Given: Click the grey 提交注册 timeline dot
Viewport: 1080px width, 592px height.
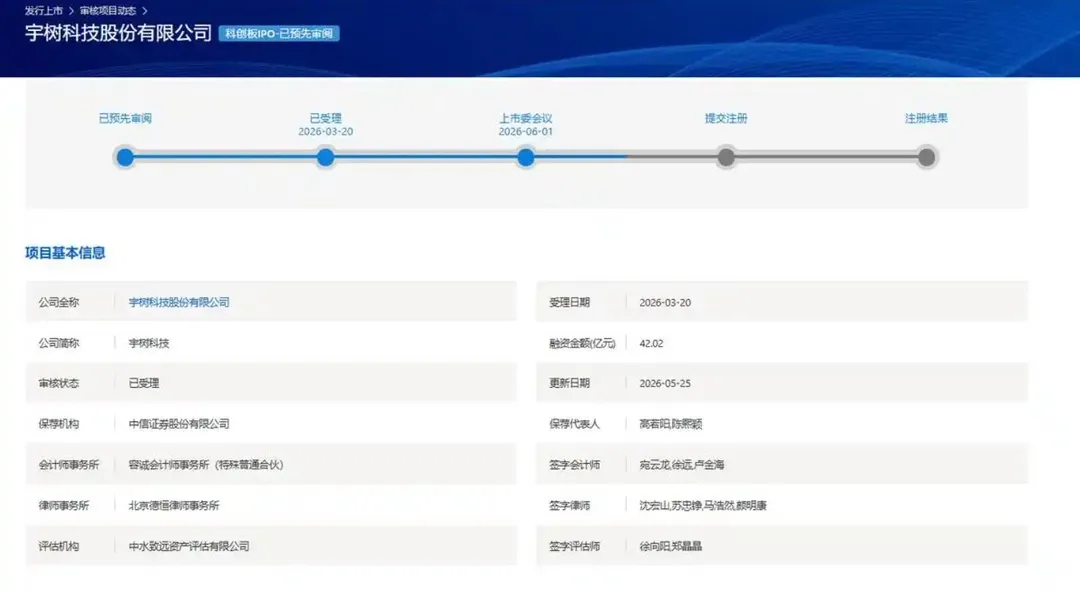Looking at the screenshot, I should (726, 157).
